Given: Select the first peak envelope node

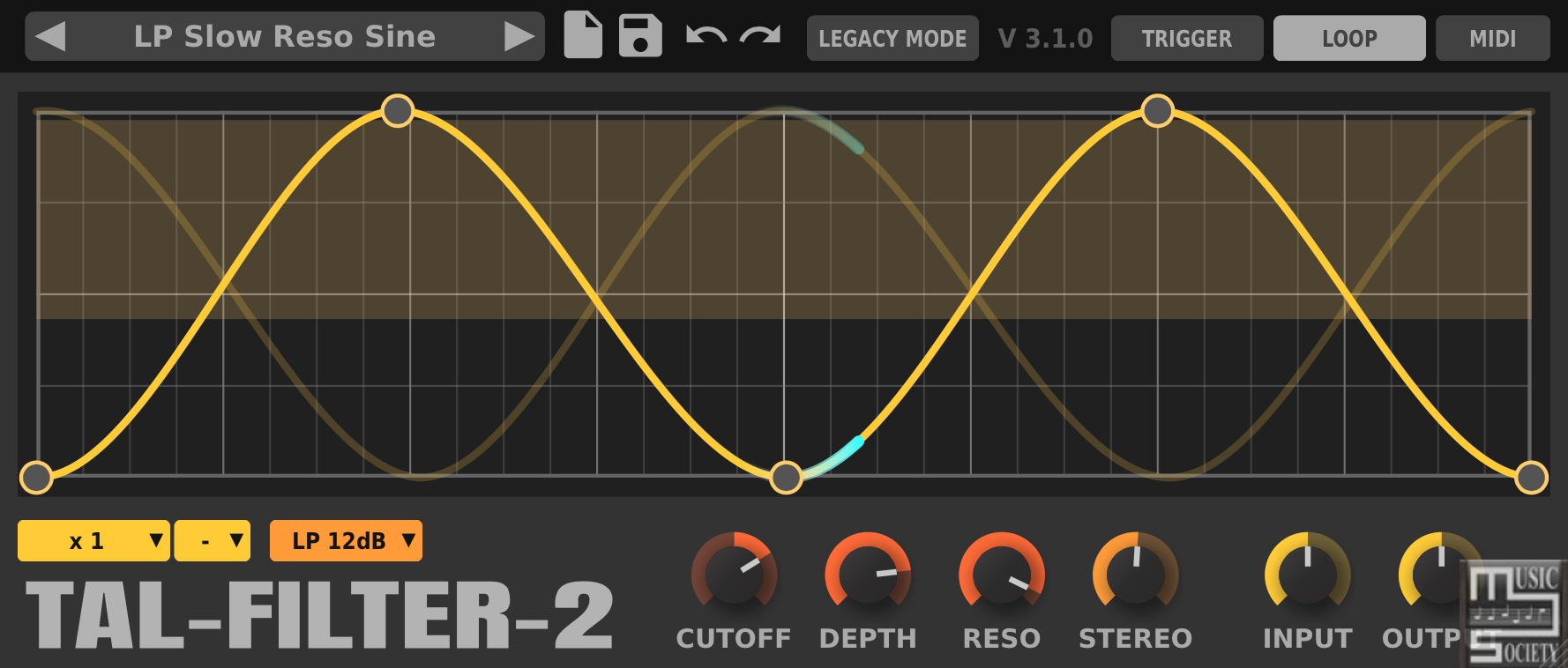Looking at the screenshot, I should coord(398,111).
